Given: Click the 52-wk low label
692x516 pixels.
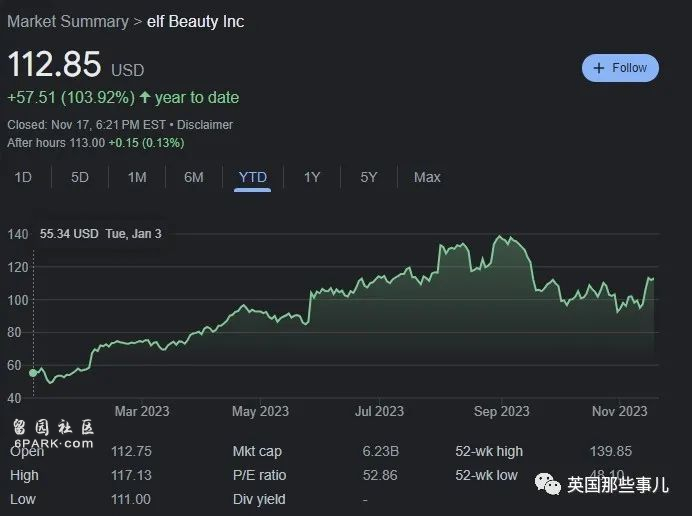Looking at the screenshot, I should [486, 475].
